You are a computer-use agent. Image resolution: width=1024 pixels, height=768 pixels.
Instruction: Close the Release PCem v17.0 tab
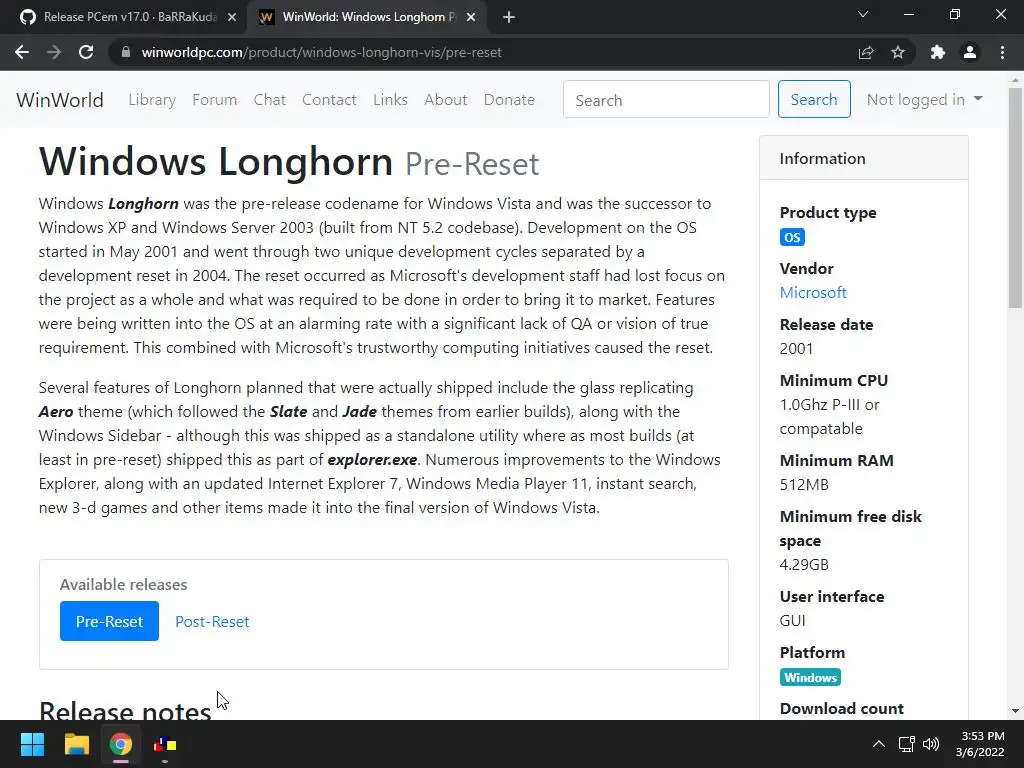point(232,17)
